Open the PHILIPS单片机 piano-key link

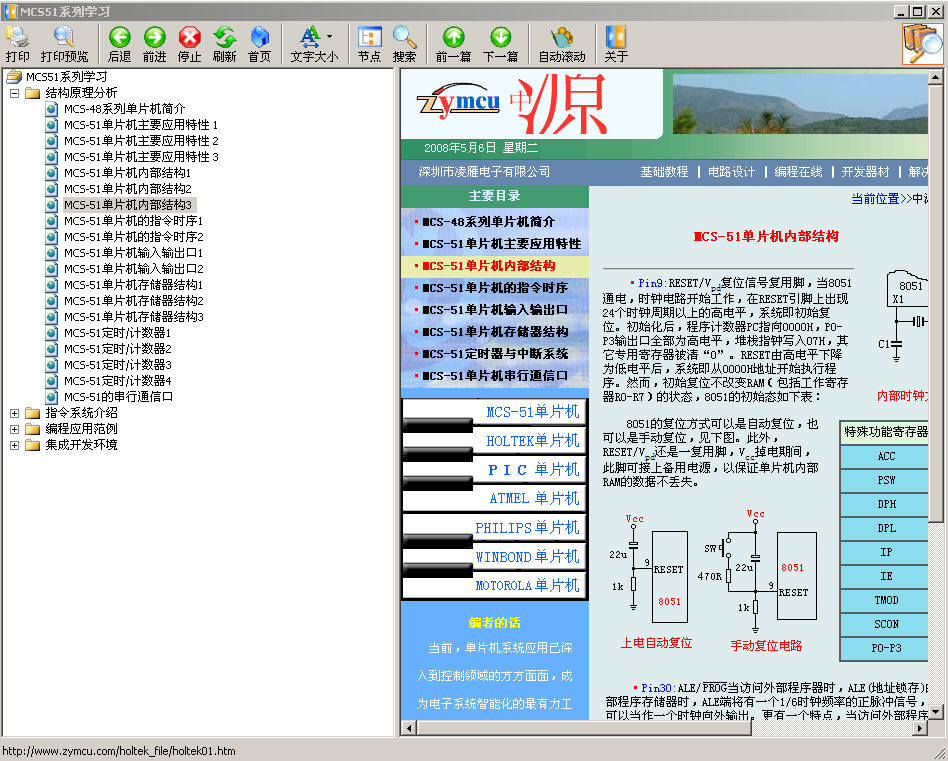tap(527, 528)
